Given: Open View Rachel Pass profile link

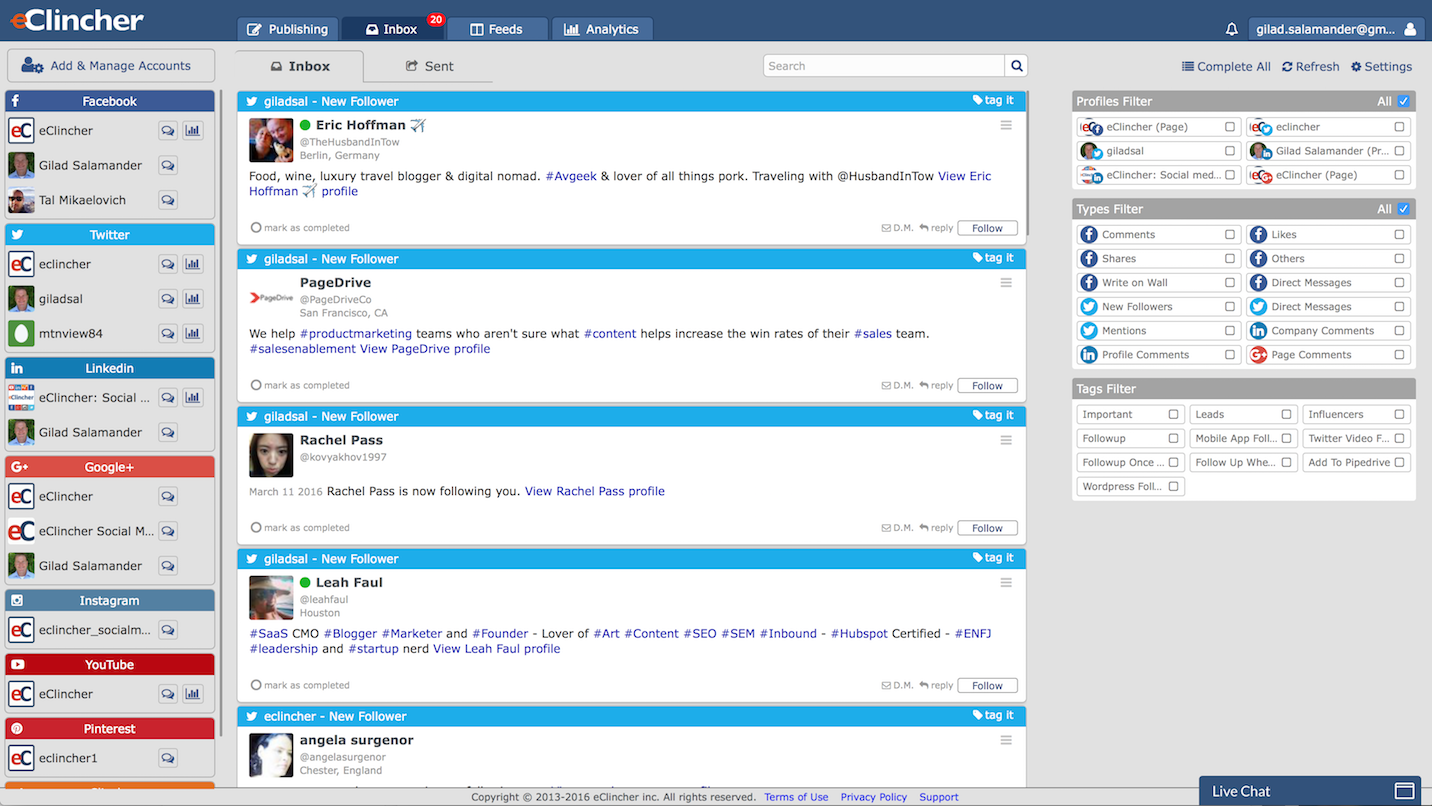Looking at the screenshot, I should 595,491.
